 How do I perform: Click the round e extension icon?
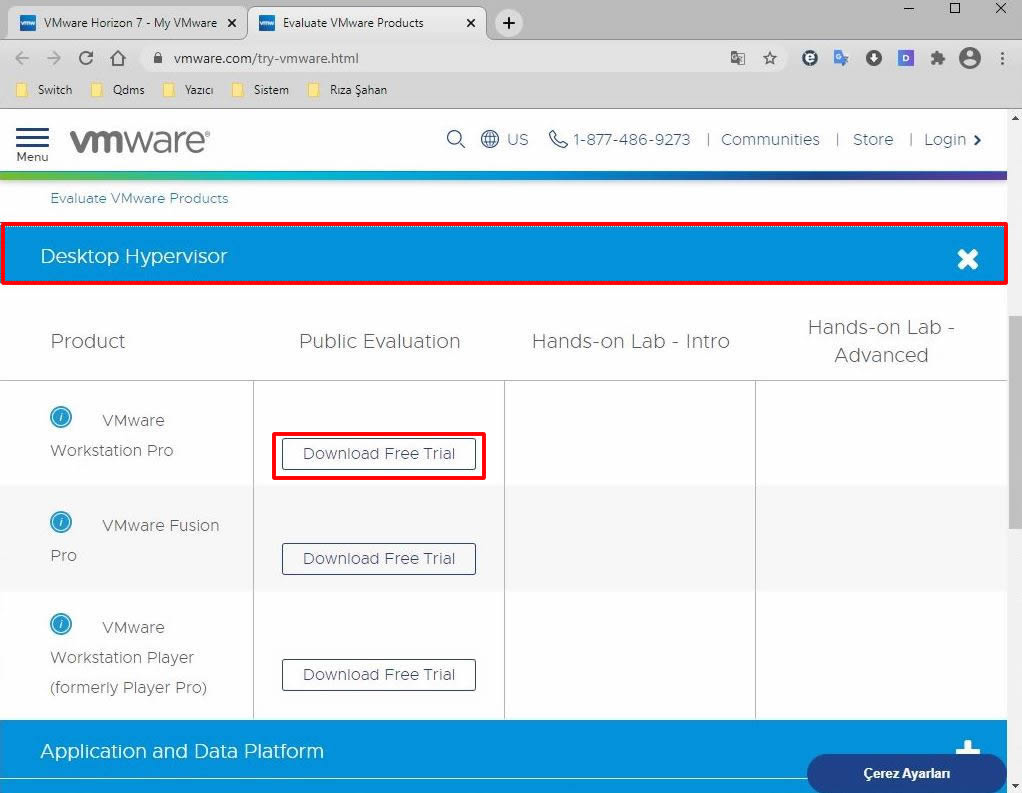click(x=810, y=58)
